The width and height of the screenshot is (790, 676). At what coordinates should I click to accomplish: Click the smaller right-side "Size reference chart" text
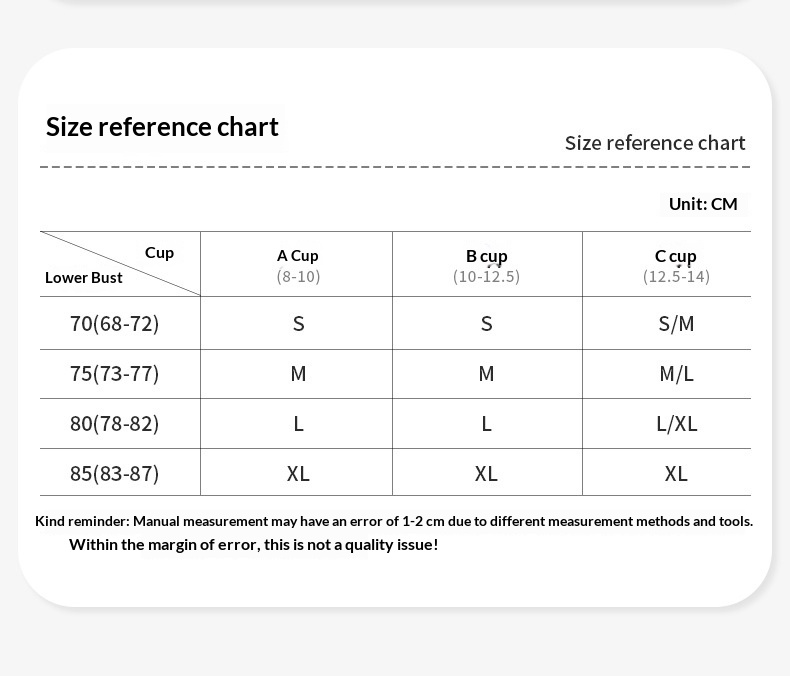(655, 143)
